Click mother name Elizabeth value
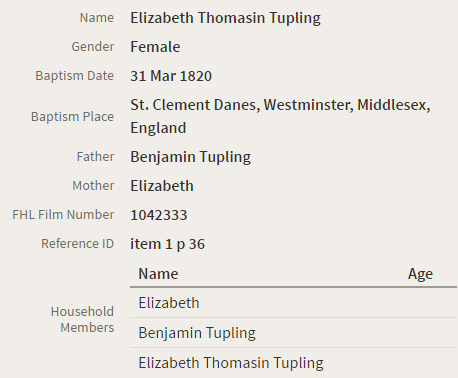The width and height of the screenshot is (458, 378). tap(162, 186)
